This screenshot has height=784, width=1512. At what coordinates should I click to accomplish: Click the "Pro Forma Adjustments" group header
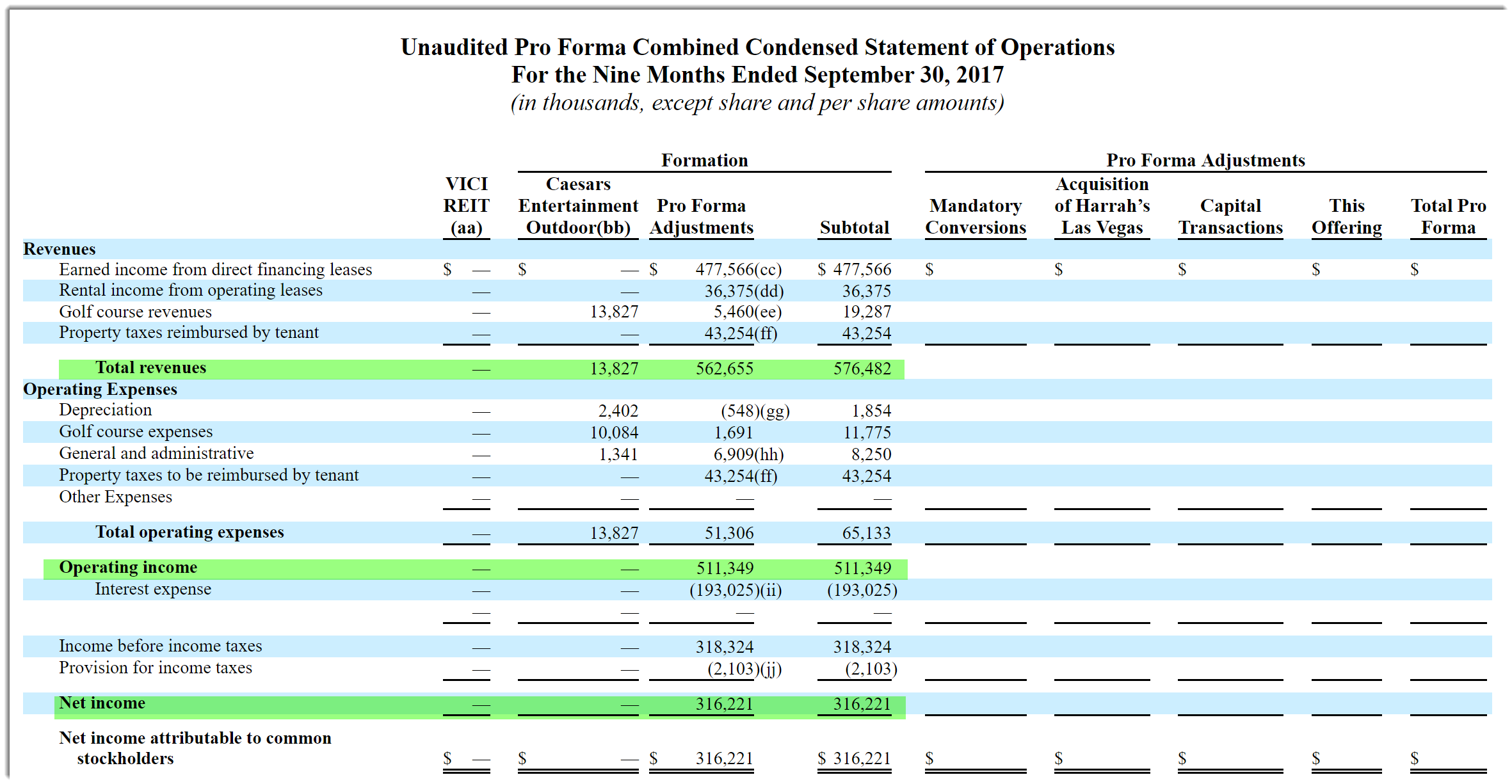pyautogui.click(x=1205, y=161)
